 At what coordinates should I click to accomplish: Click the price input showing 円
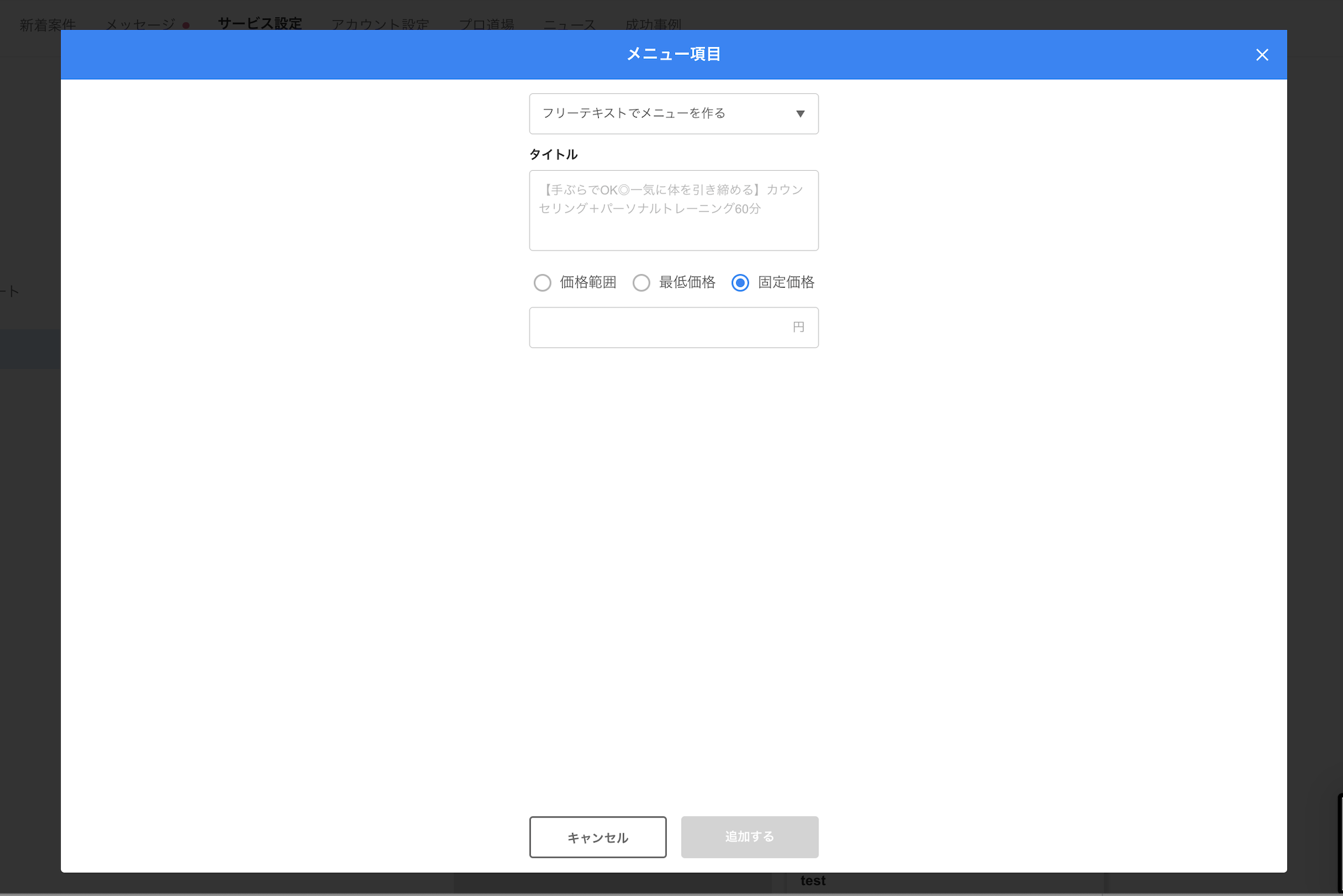[x=674, y=327]
